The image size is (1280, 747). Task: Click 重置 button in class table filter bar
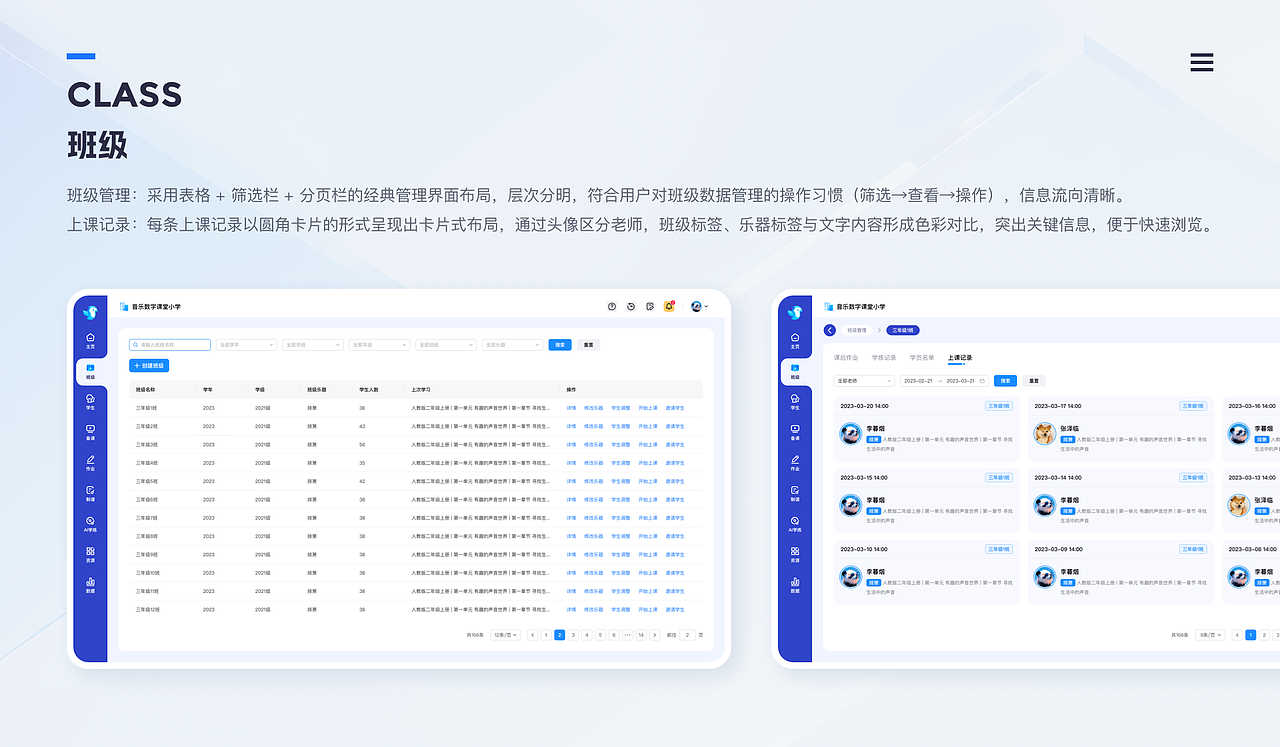tap(588, 345)
